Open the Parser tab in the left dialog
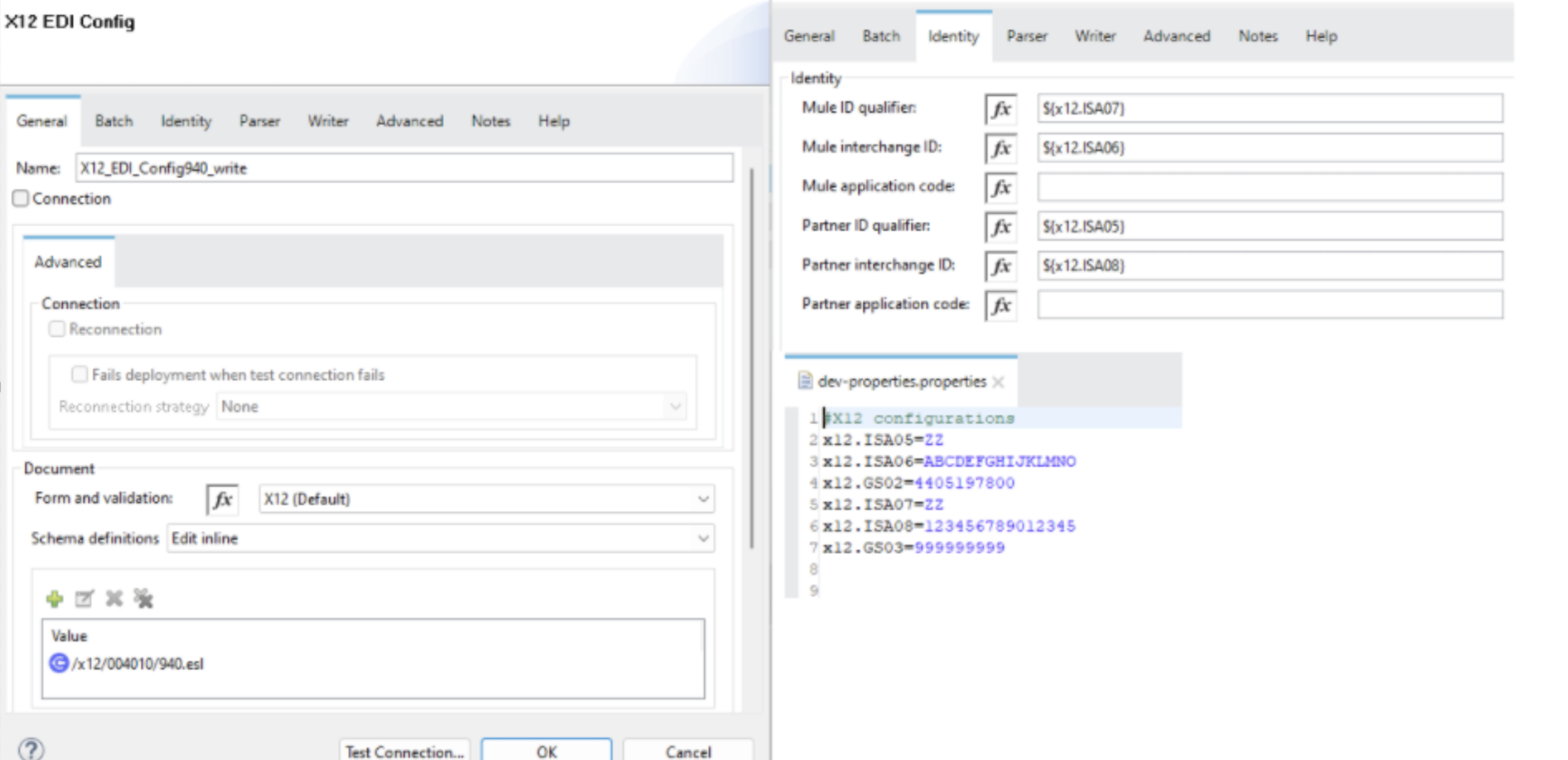 [x=260, y=121]
